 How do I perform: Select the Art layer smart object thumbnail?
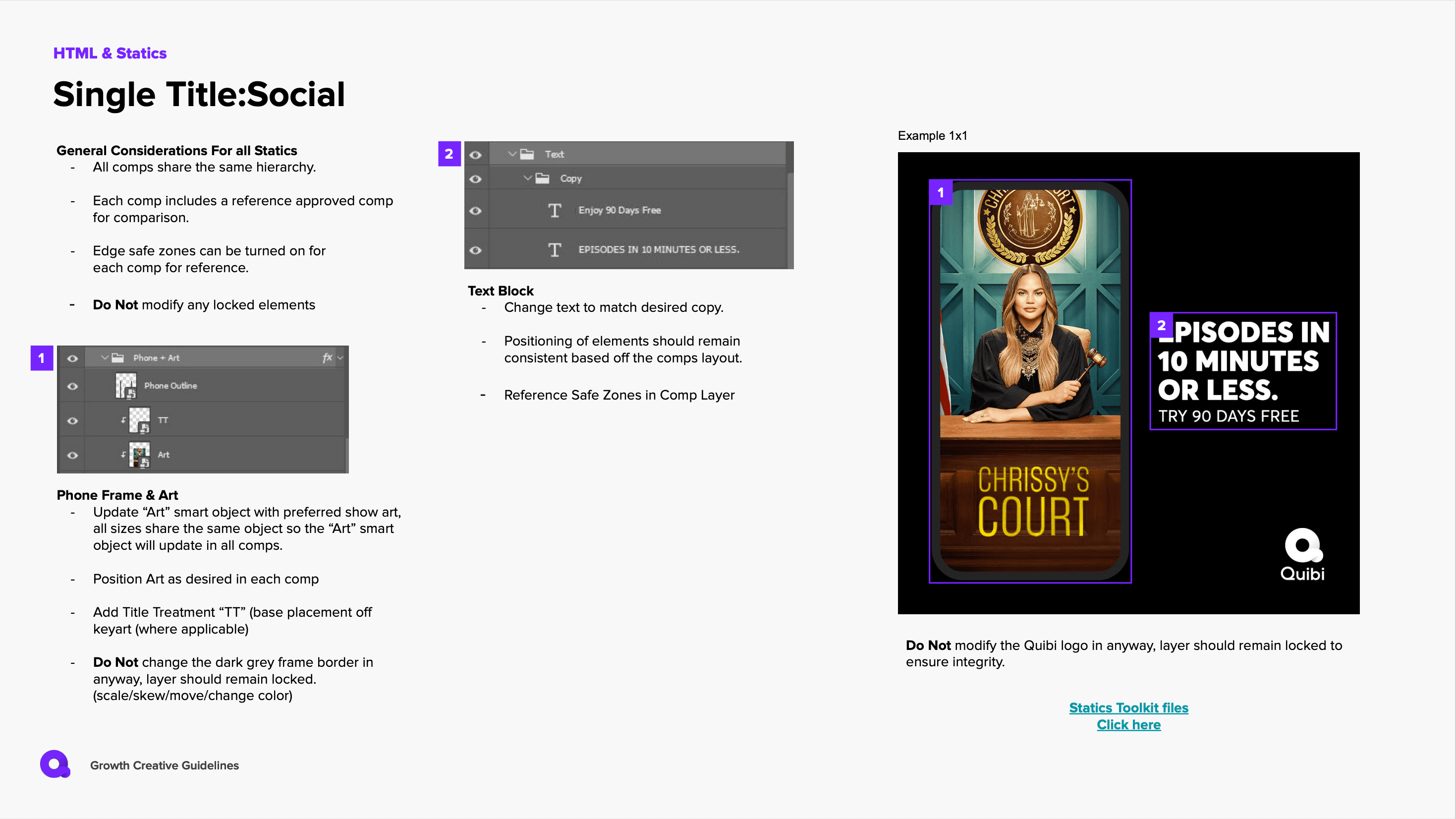coord(140,455)
